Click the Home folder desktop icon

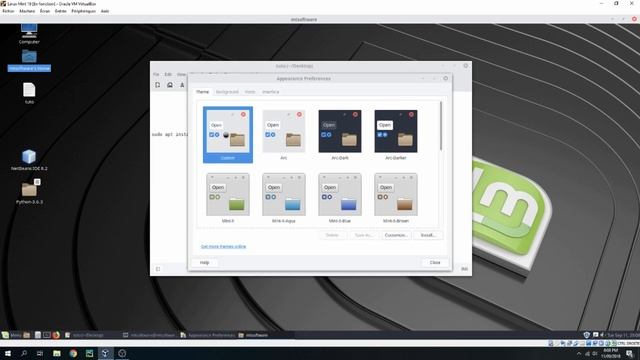point(29,60)
